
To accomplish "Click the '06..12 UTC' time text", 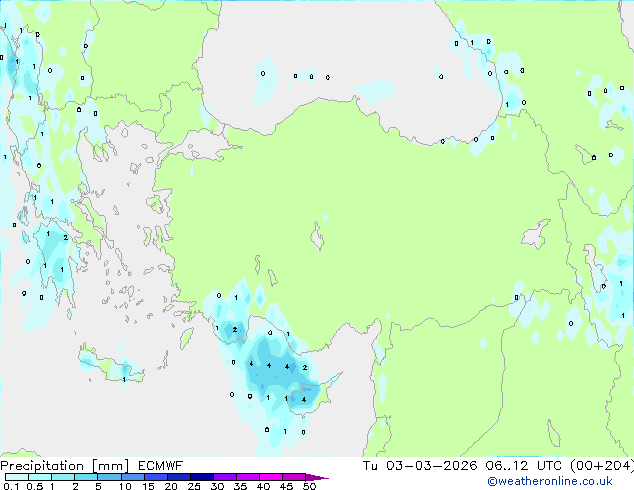I will pyautogui.click(x=524, y=466).
